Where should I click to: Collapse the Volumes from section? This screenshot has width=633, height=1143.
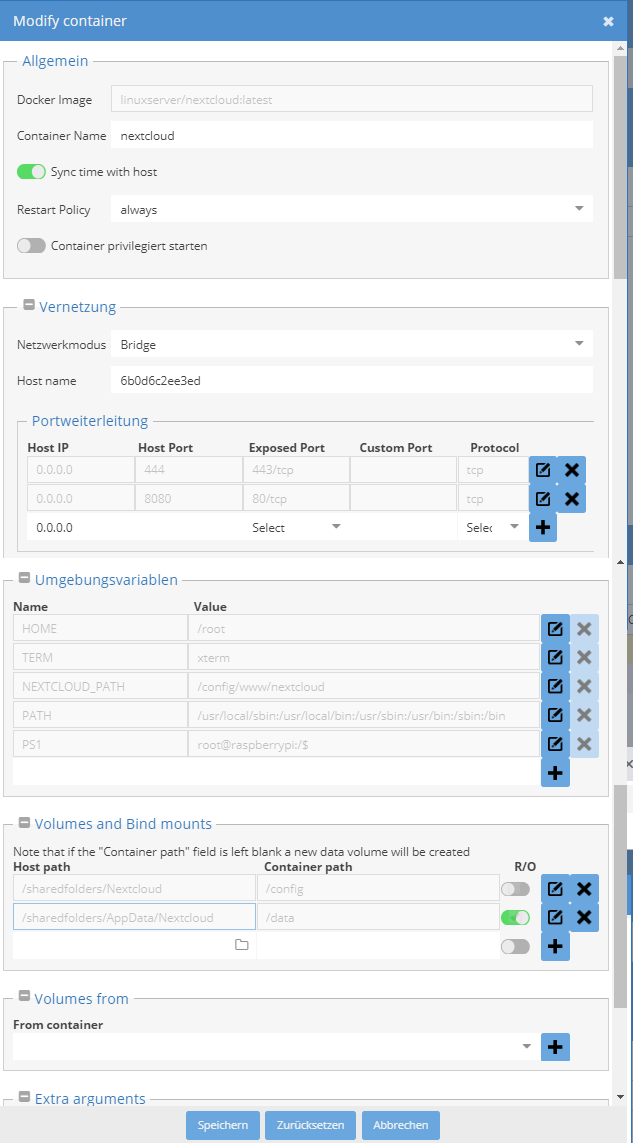click(x=24, y=997)
